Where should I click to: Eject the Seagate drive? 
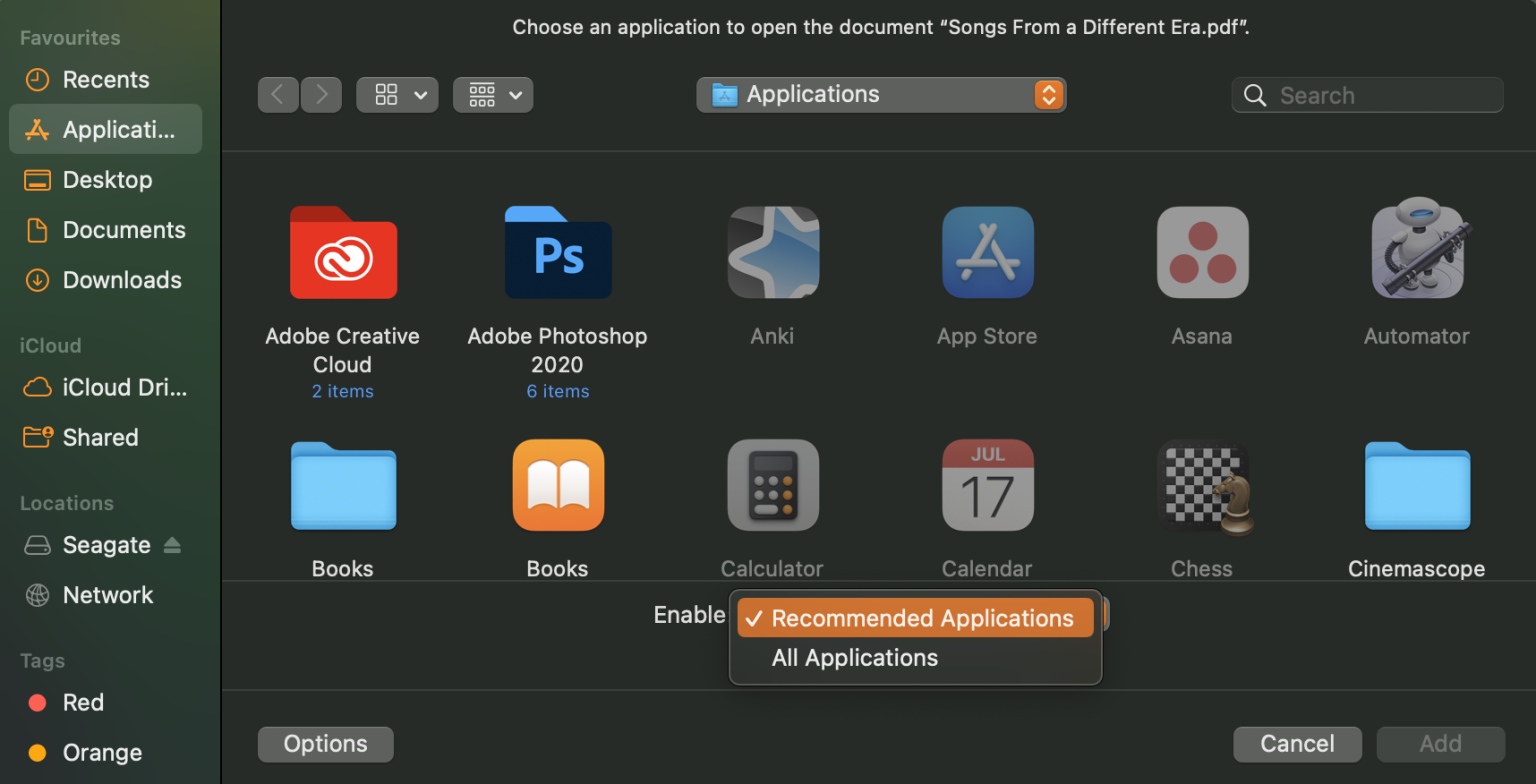tap(172, 545)
